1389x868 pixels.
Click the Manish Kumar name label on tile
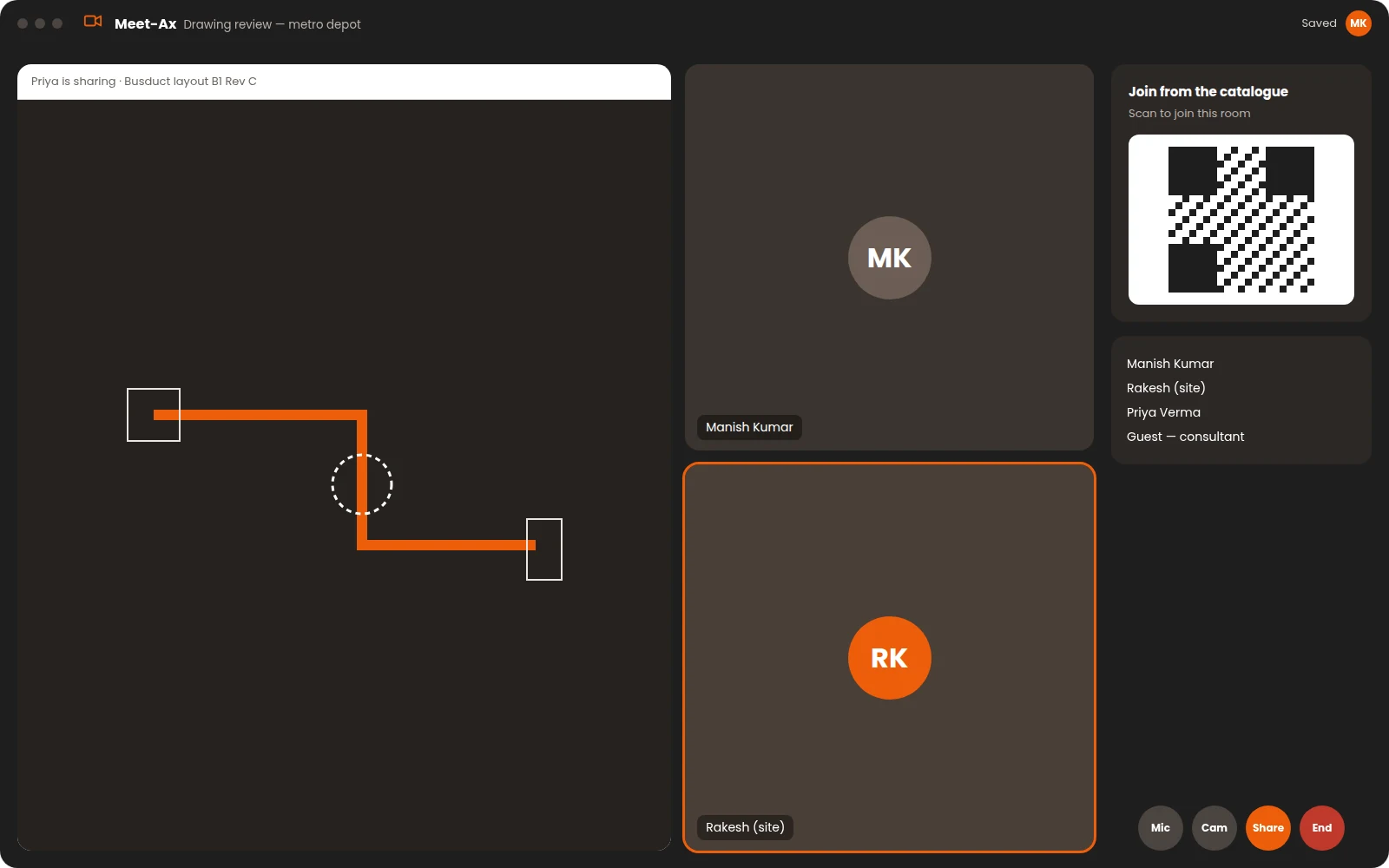tap(749, 427)
